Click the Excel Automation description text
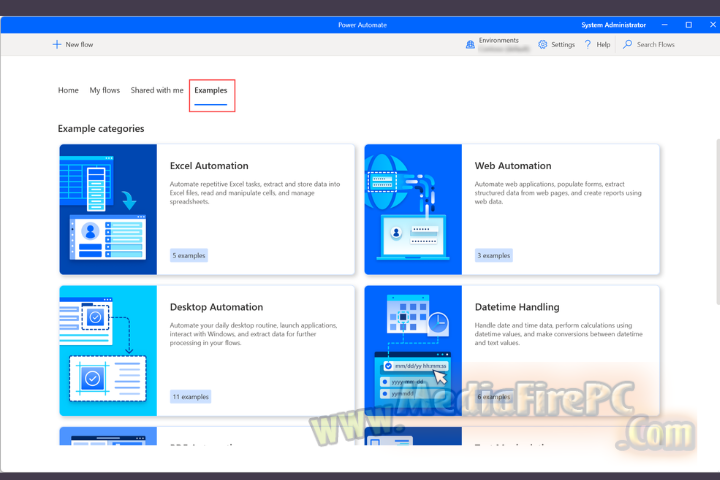 pos(255,193)
